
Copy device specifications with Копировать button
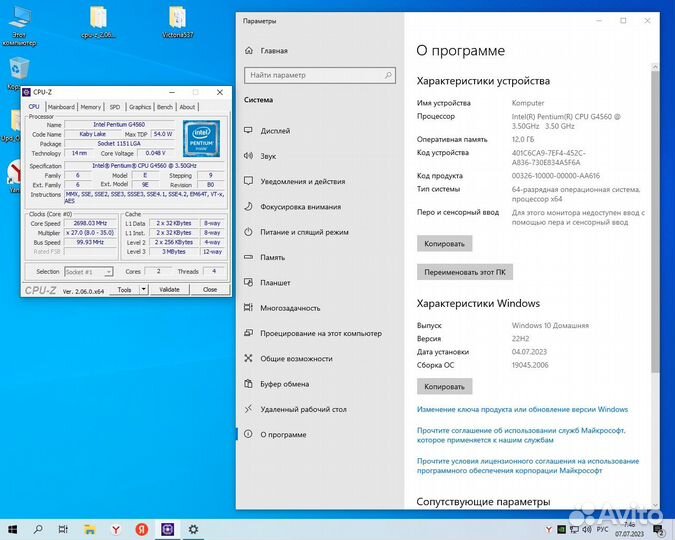pos(444,243)
